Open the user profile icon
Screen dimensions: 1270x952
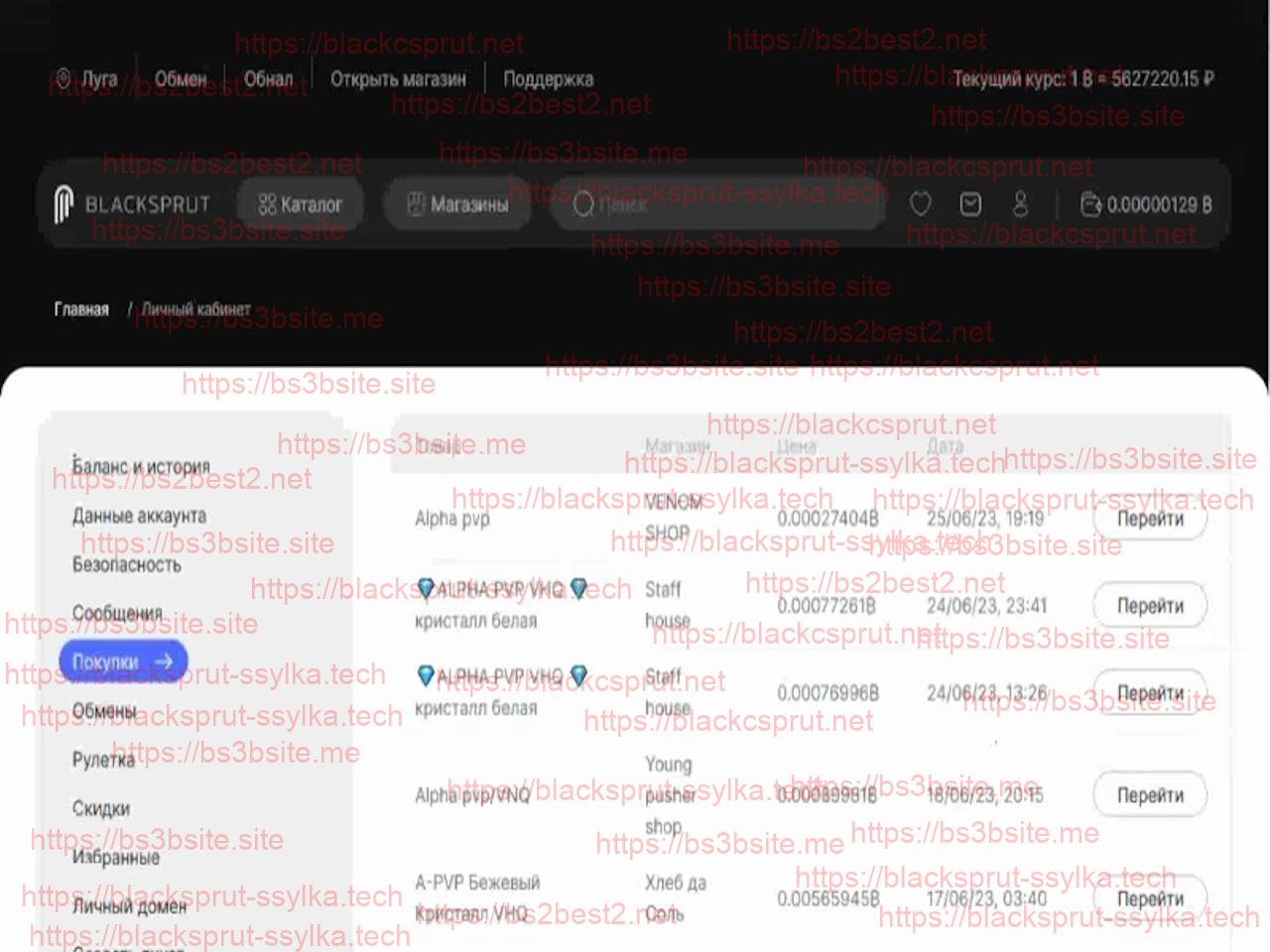[x=1020, y=204]
